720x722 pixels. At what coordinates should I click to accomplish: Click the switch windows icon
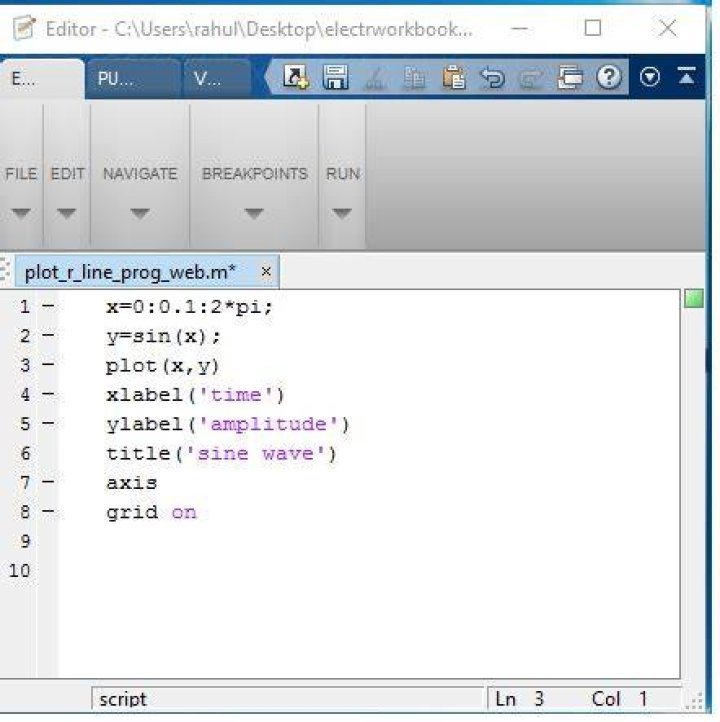[570, 77]
